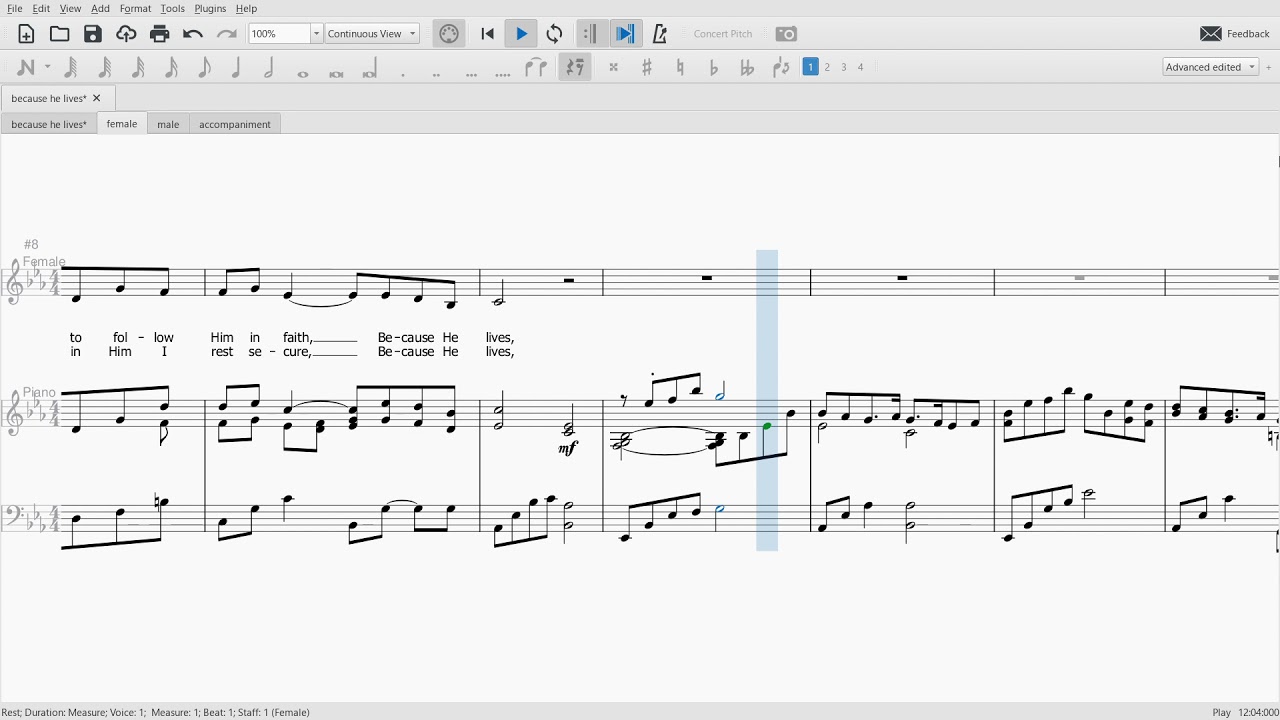Select voice 1
This screenshot has height=720, width=1280.
(x=811, y=67)
